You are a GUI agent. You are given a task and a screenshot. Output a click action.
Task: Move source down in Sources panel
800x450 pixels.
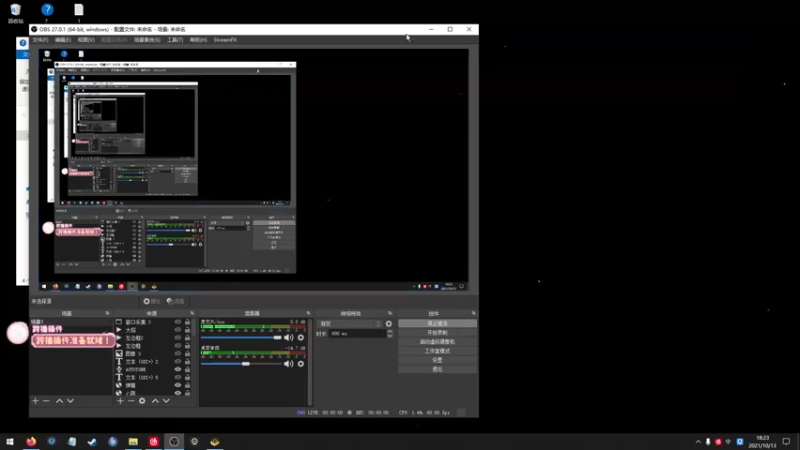pyautogui.click(x=166, y=401)
